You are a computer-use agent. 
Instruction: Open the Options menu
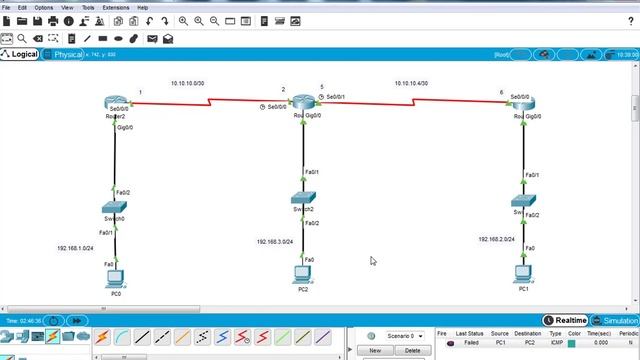(43, 7)
